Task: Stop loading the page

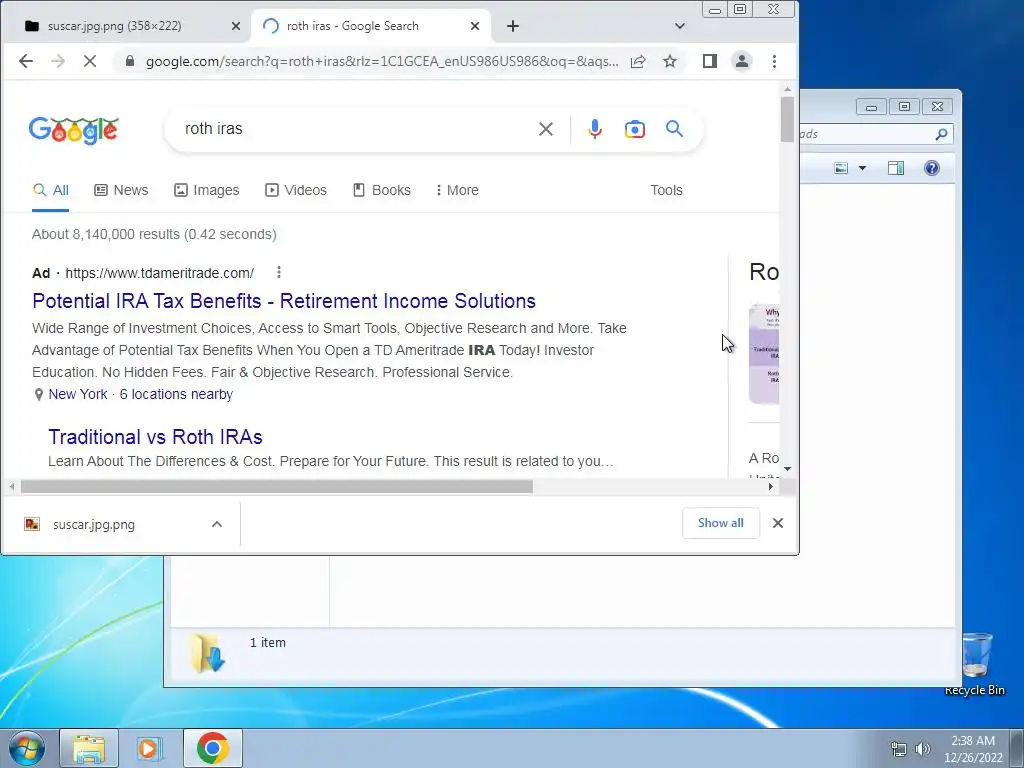Action: tap(90, 61)
